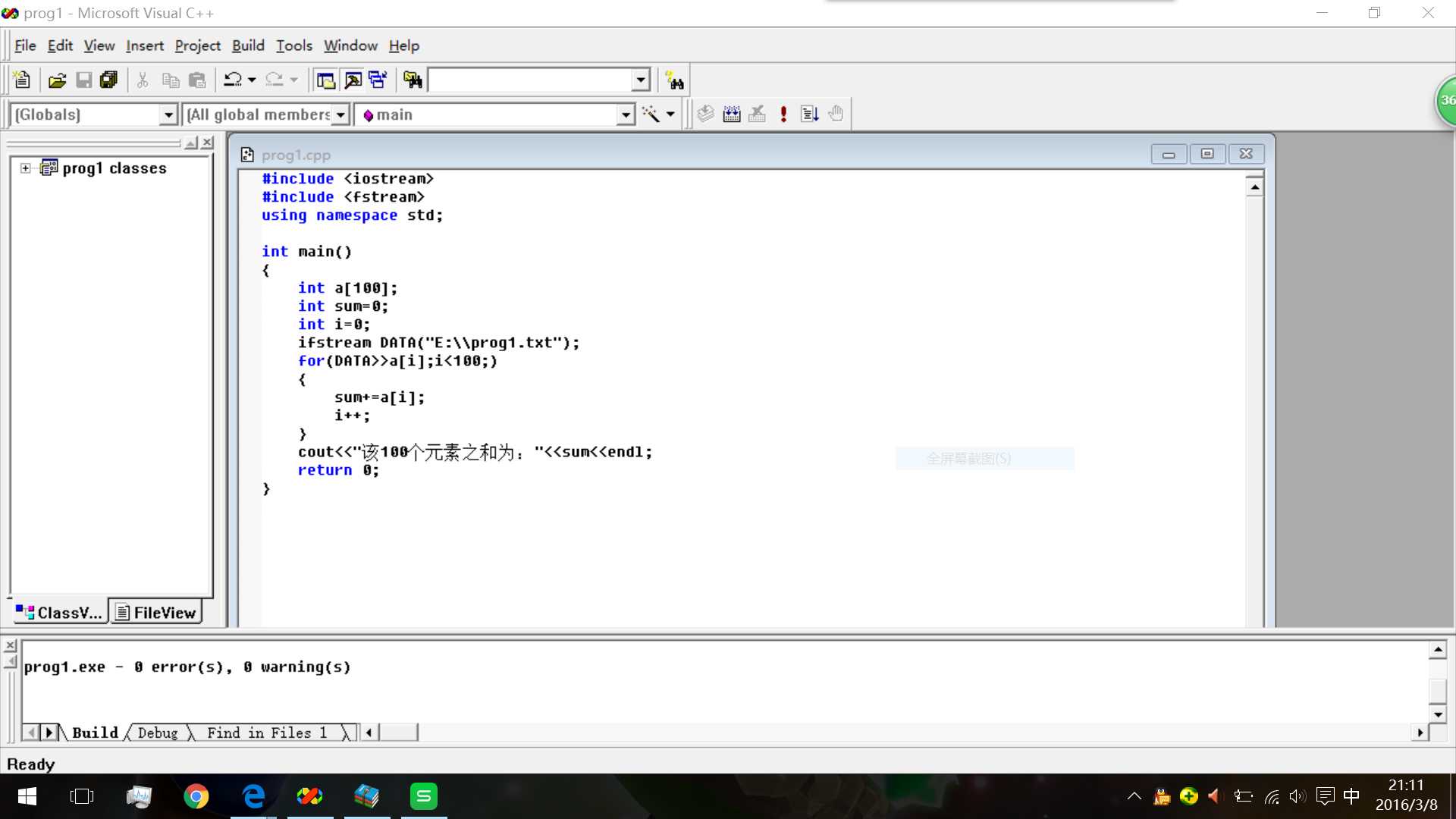The height and width of the screenshot is (819, 1456).
Task: Open the Redo history dropdown arrow
Action: pos(294,80)
